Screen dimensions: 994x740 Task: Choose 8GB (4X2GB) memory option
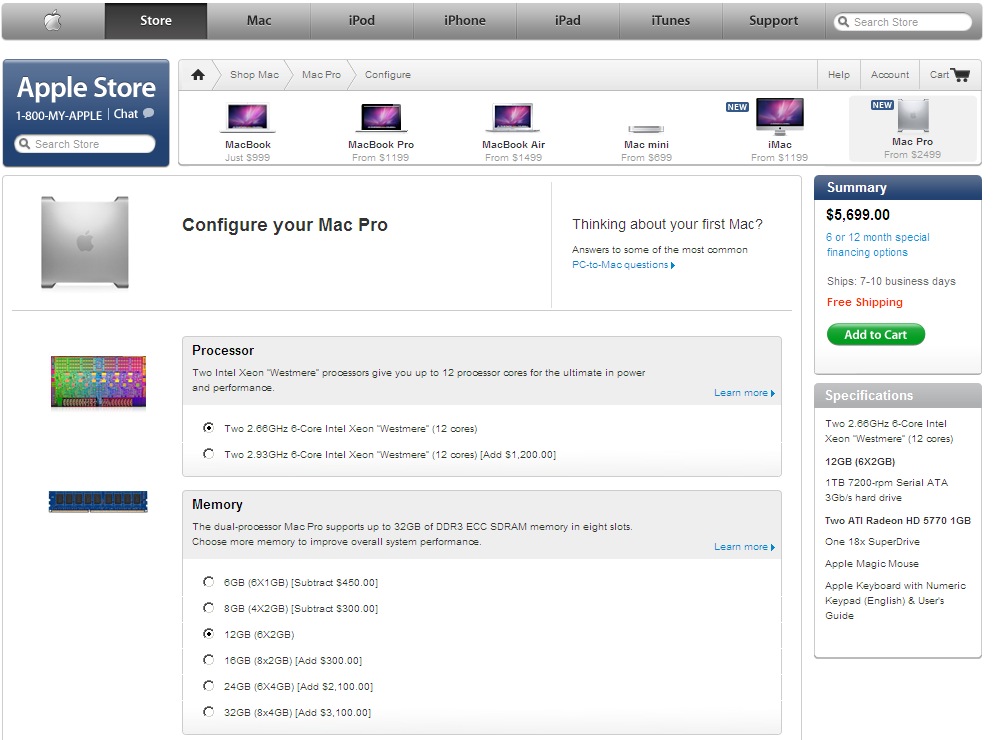tap(209, 607)
